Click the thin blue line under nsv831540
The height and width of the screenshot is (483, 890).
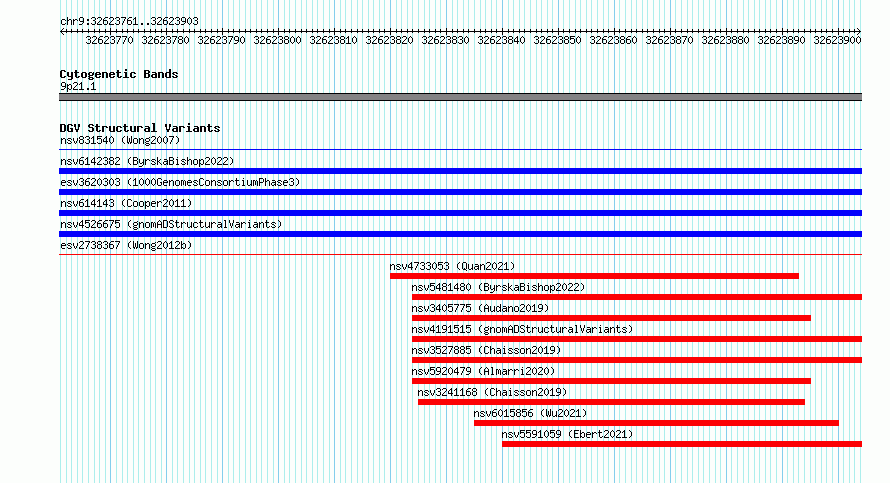coord(460,149)
